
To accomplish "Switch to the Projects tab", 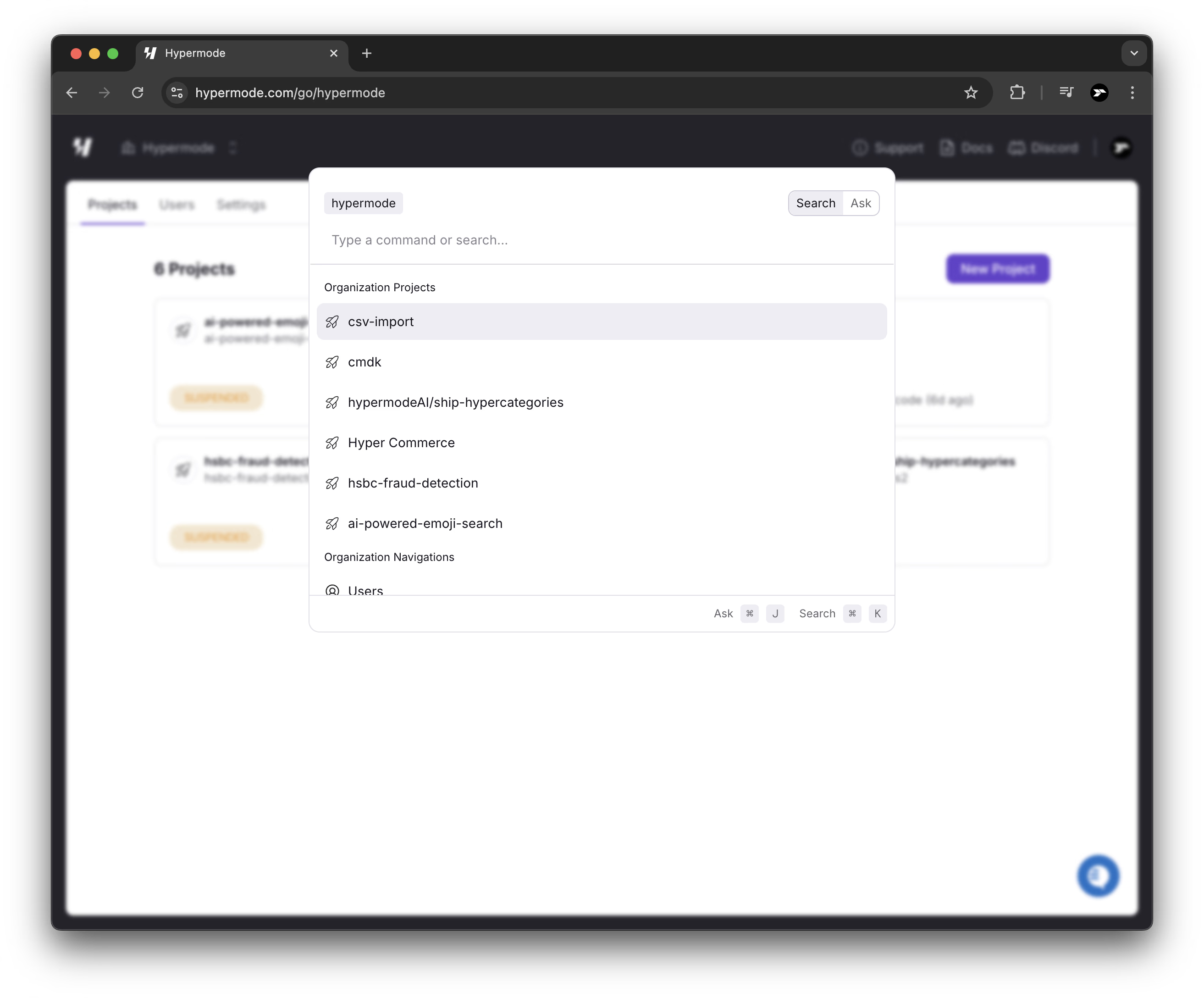I will tap(112, 205).
